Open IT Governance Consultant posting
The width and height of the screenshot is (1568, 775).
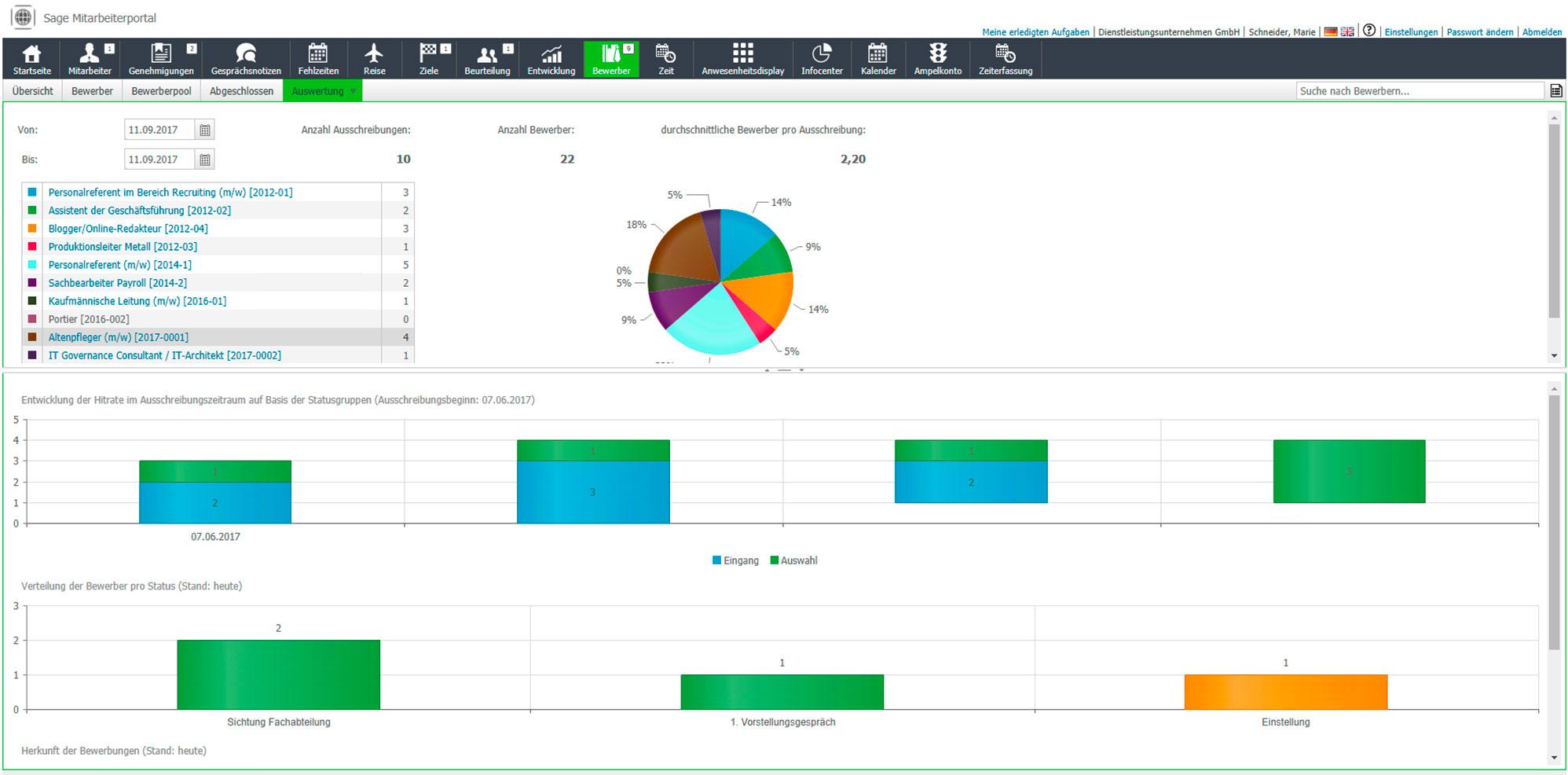[165, 355]
